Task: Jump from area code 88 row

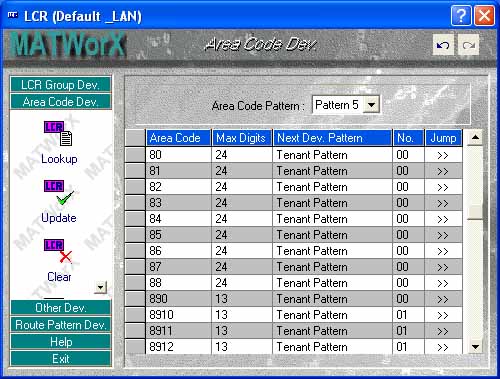Action: [443, 283]
